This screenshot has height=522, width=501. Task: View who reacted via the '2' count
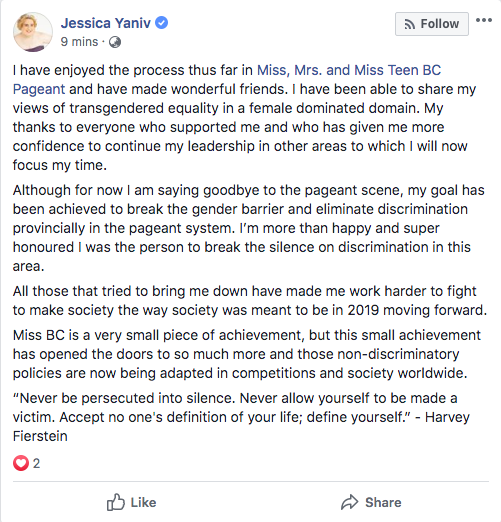pyautogui.click(x=36, y=463)
